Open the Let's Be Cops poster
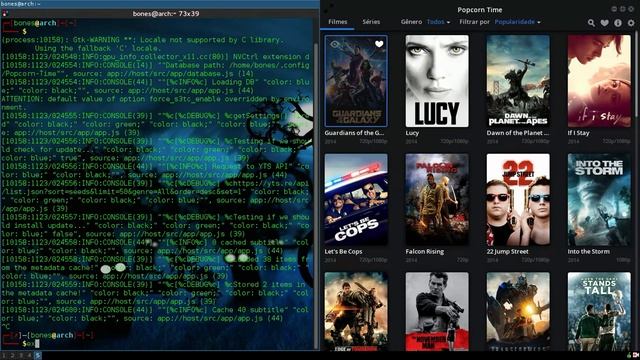The width and height of the screenshot is (640, 360). coord(356,200)
